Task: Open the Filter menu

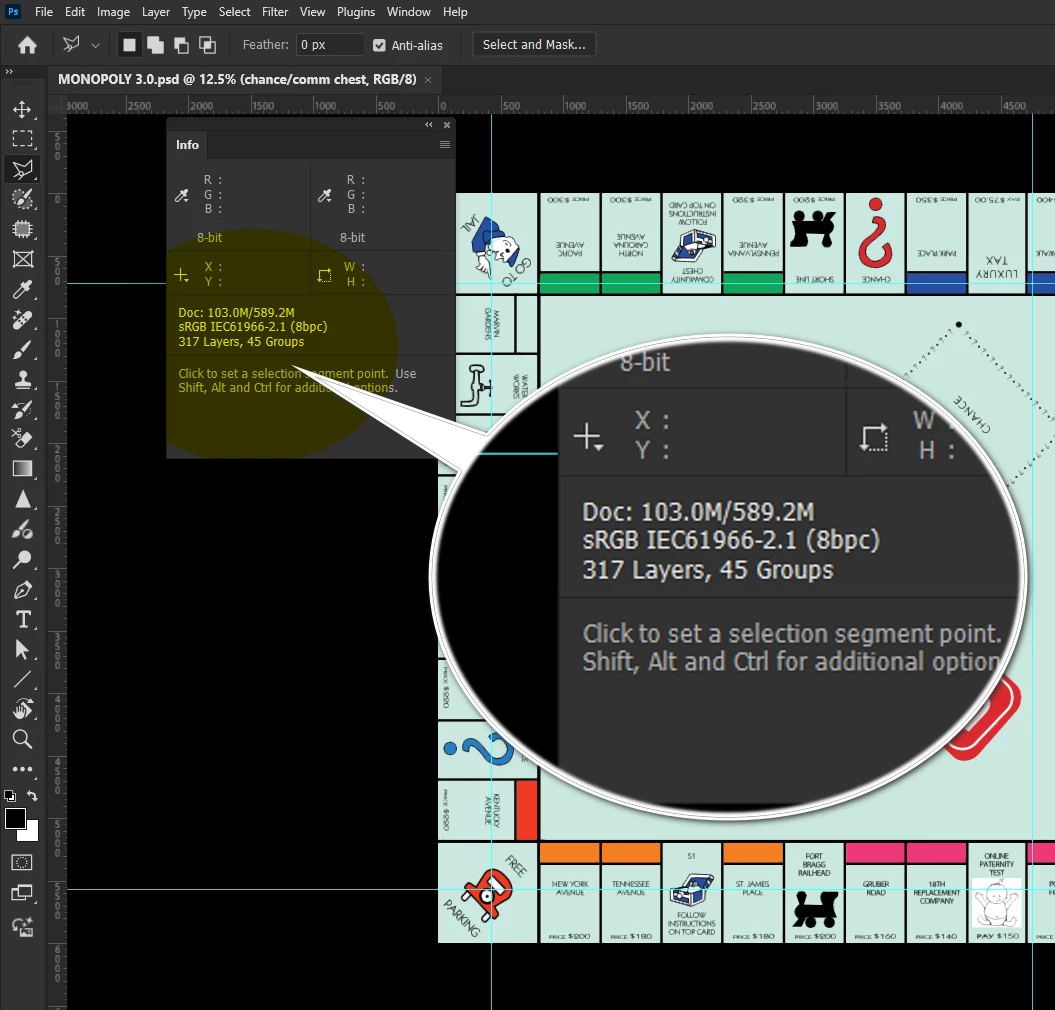Action: click(x=275, y=12)
